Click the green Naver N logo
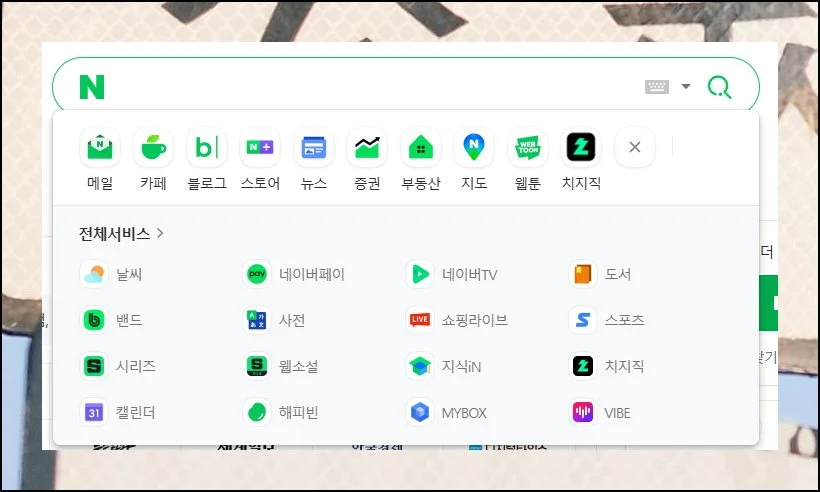 92,87
